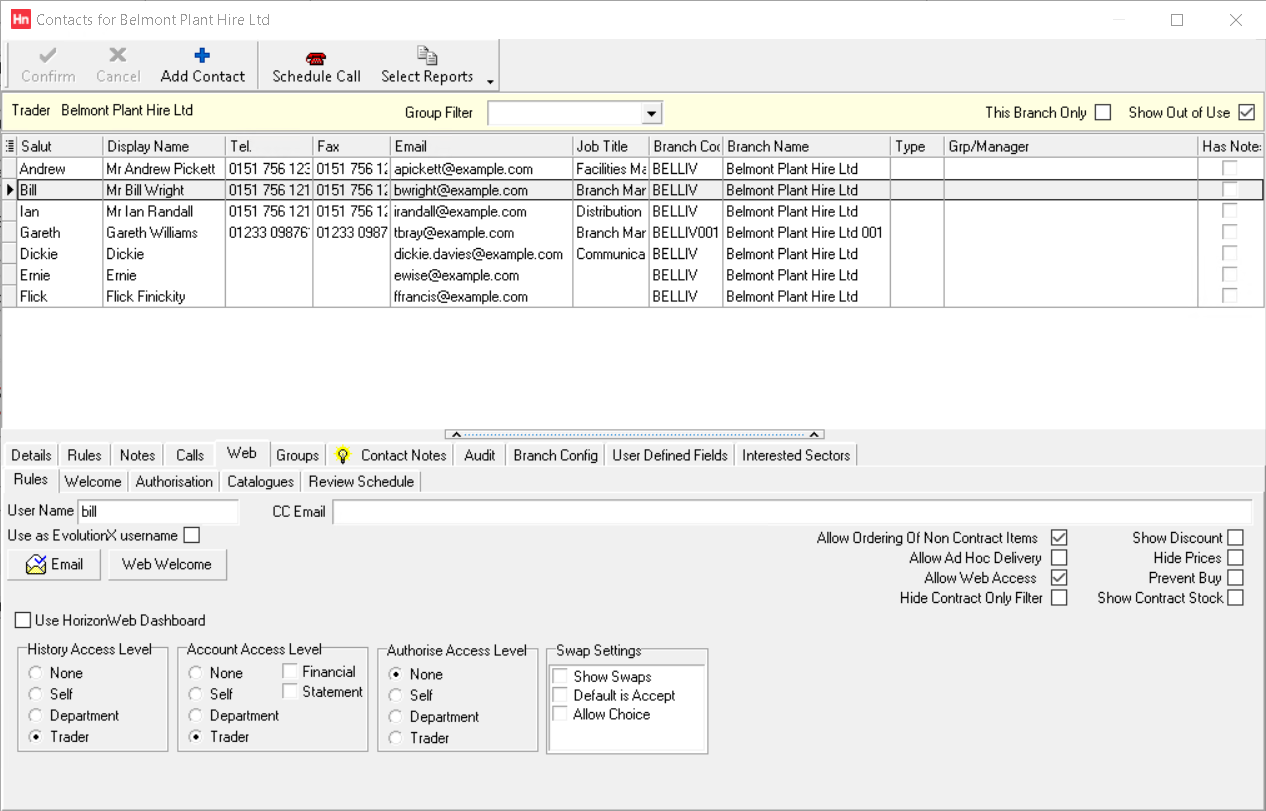Enable Hide Contract Only Filter
Viewport: 1266px width, 811px height.
[x=1059, y=598]
